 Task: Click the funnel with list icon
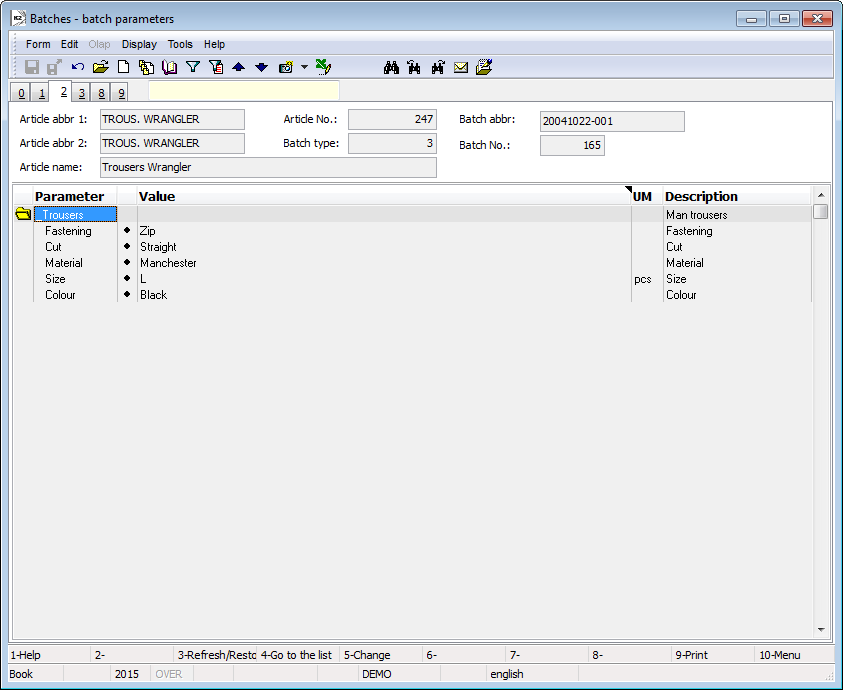click(x=216, y=67)
